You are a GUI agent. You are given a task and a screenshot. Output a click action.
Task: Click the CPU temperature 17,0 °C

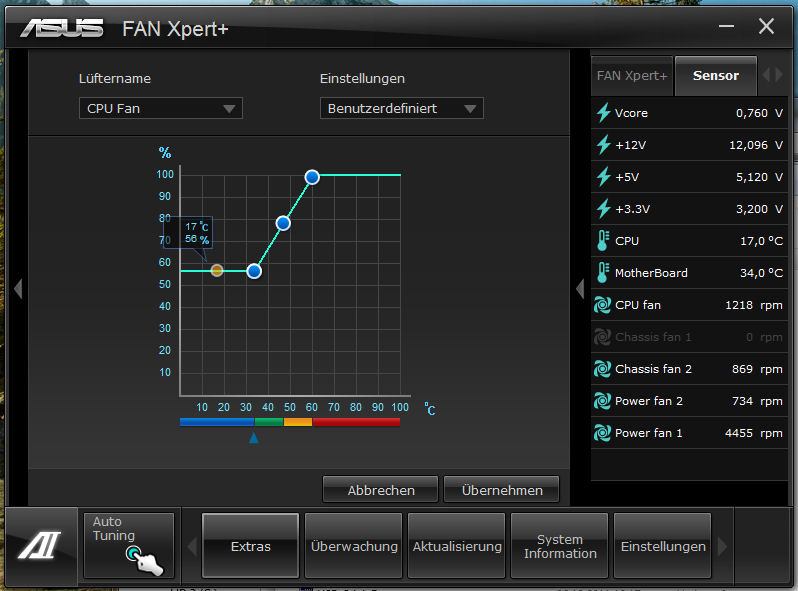click(x=761, y=241)
